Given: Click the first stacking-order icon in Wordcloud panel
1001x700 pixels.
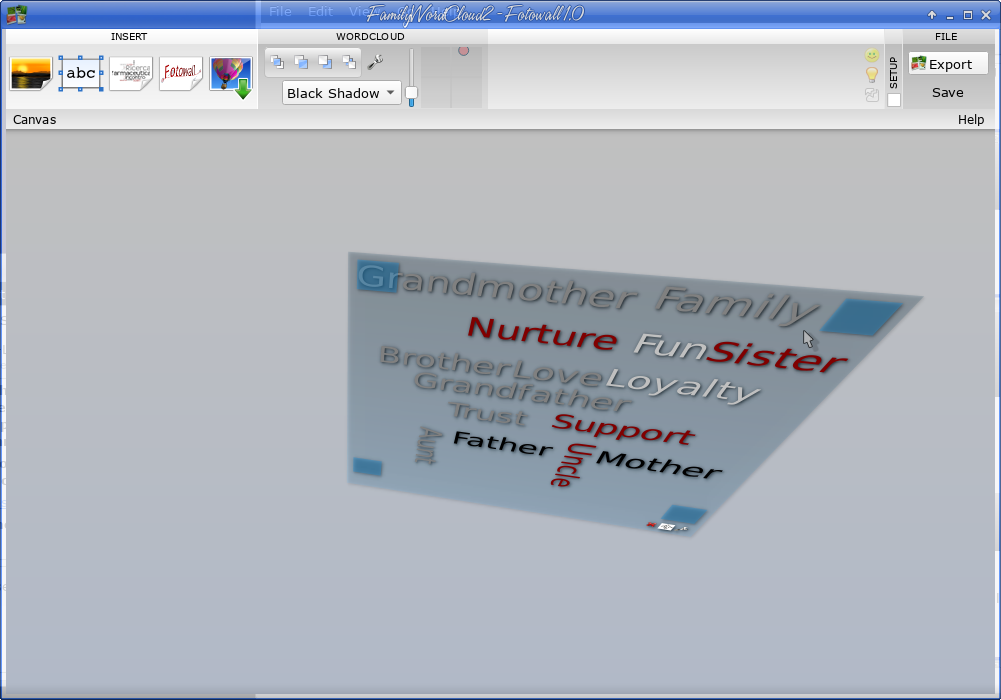Looking at the screenshot, I should click(277, 62).
